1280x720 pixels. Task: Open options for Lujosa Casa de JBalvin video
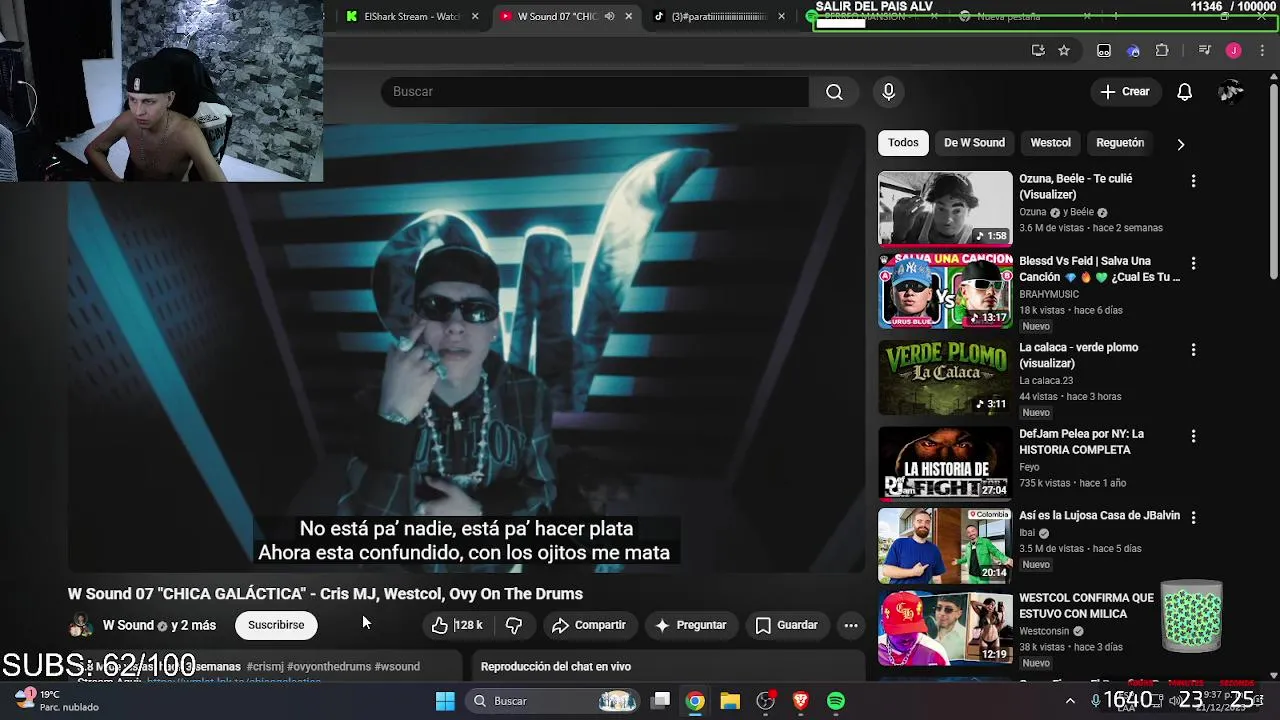coord(1193,518)
